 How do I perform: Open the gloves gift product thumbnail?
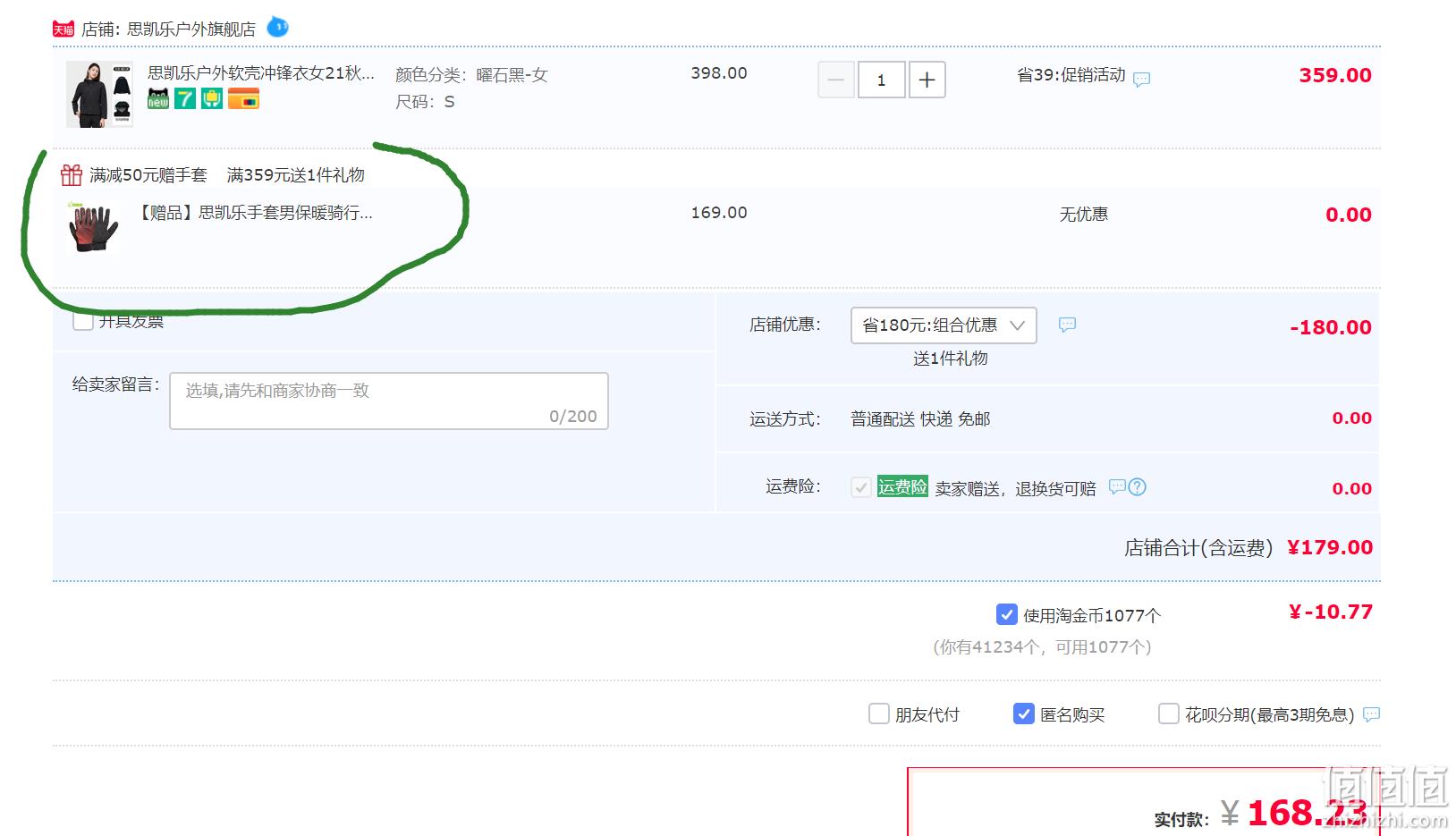point(94,227)
